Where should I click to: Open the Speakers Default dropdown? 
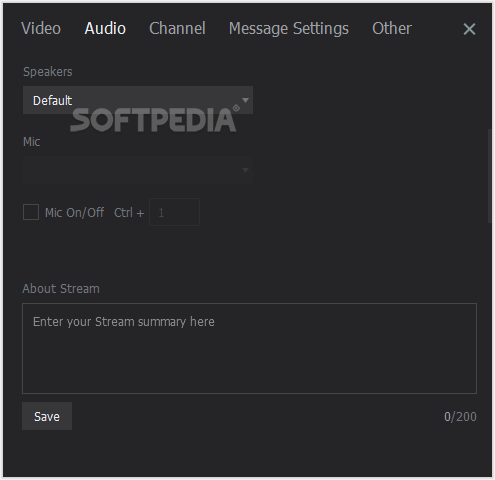coord(138,100)
